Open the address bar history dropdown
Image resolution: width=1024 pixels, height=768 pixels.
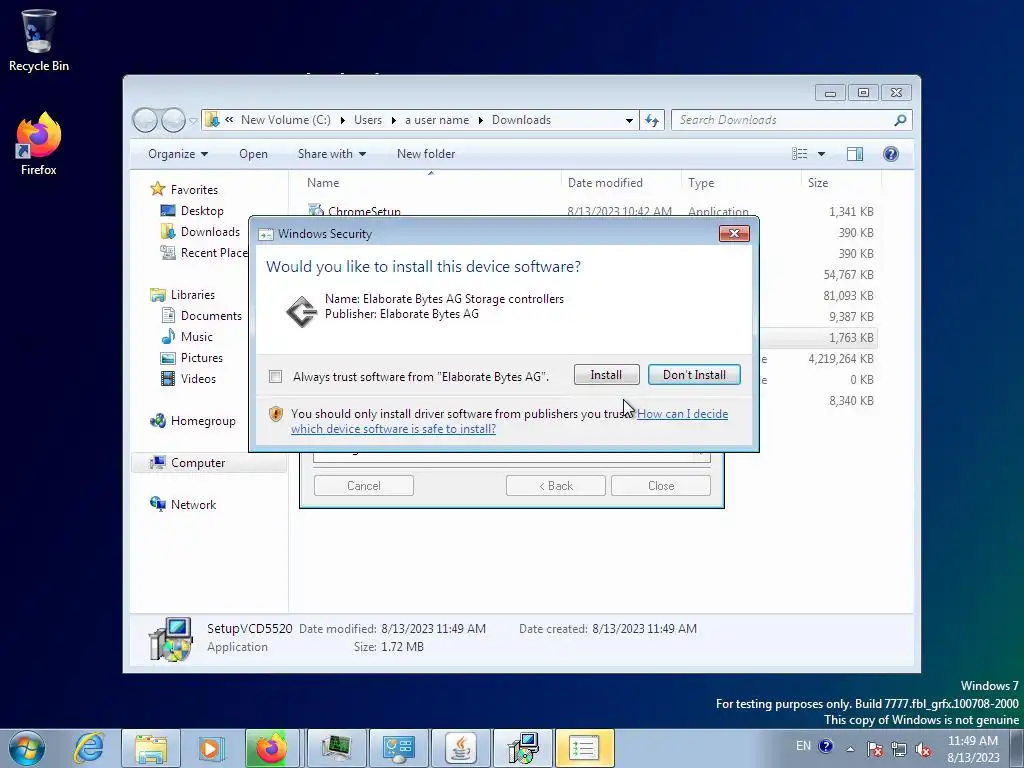[629, 120]
